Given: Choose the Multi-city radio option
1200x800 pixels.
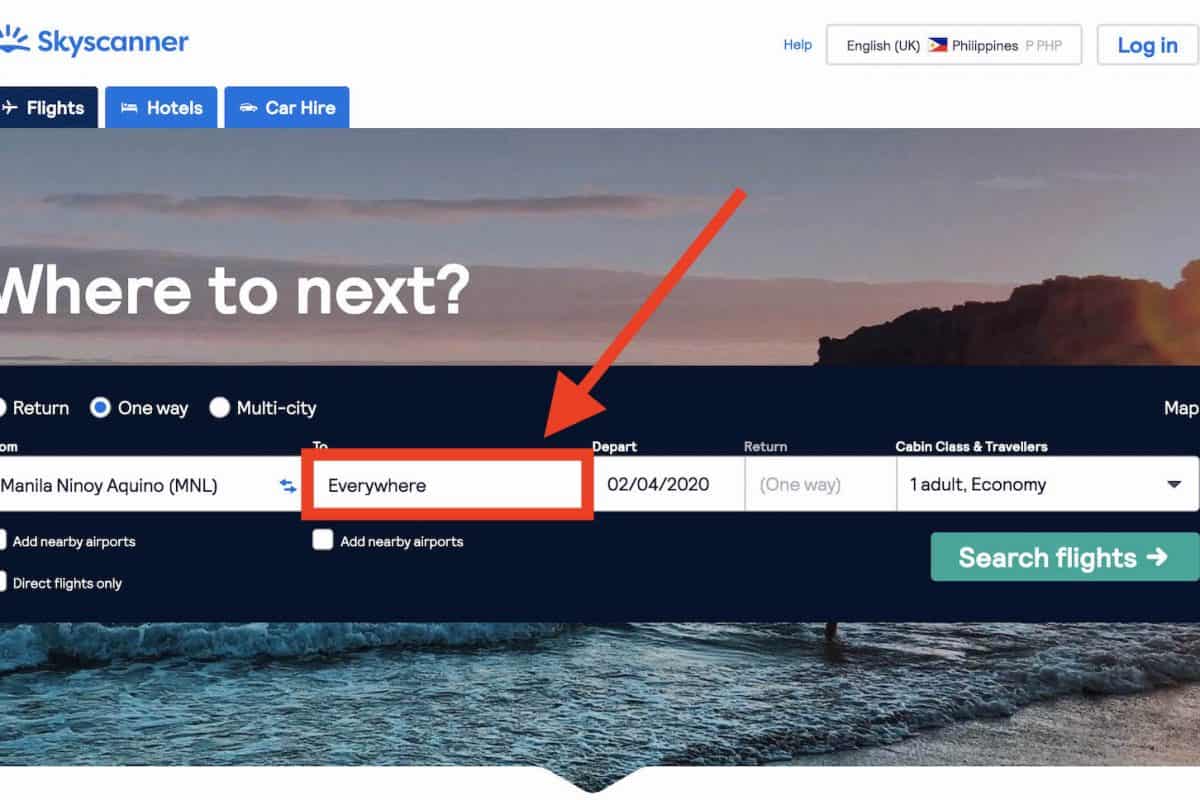Looking at the screenshot, I should 220,408.
